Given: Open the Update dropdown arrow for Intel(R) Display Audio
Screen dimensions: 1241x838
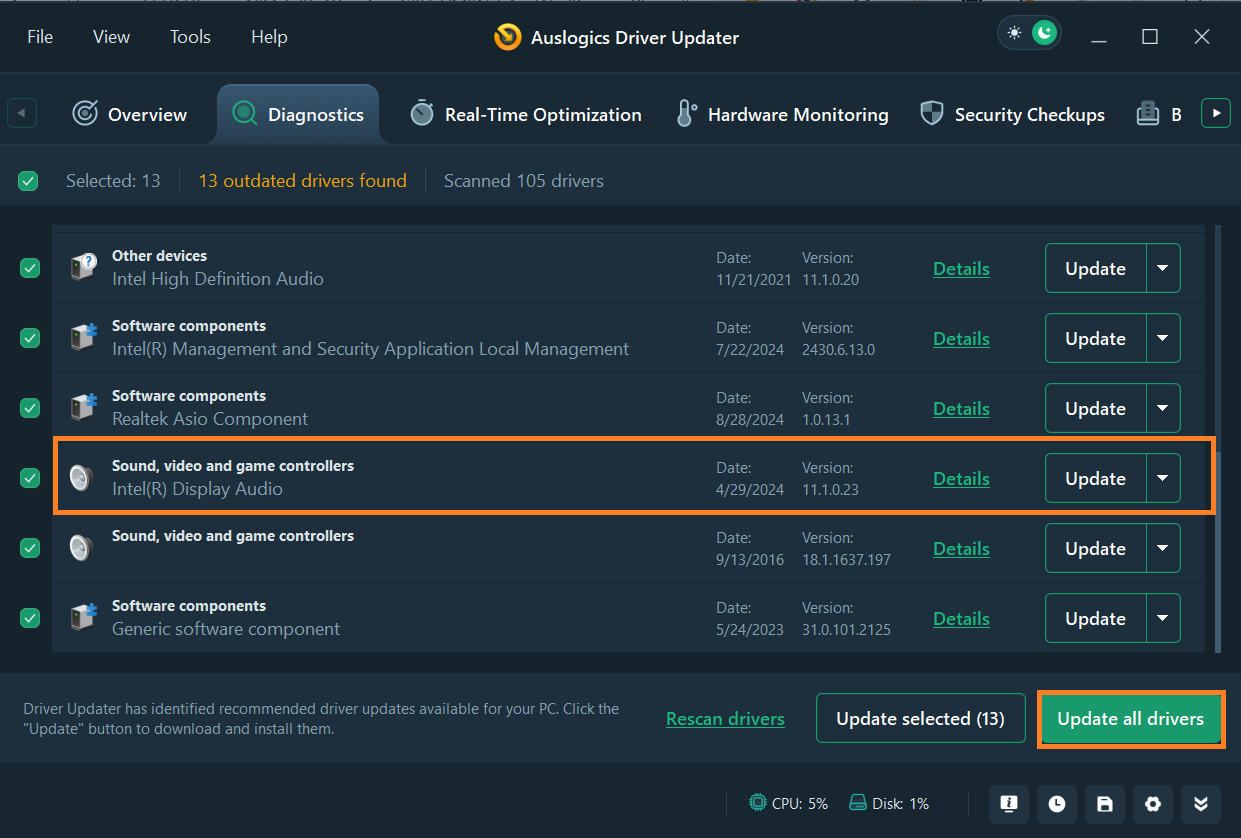Looking at the screenshot, I should (1162, 478).
